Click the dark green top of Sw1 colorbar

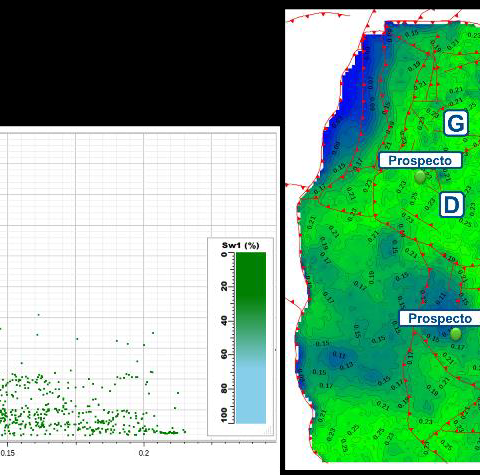point(251,267)
